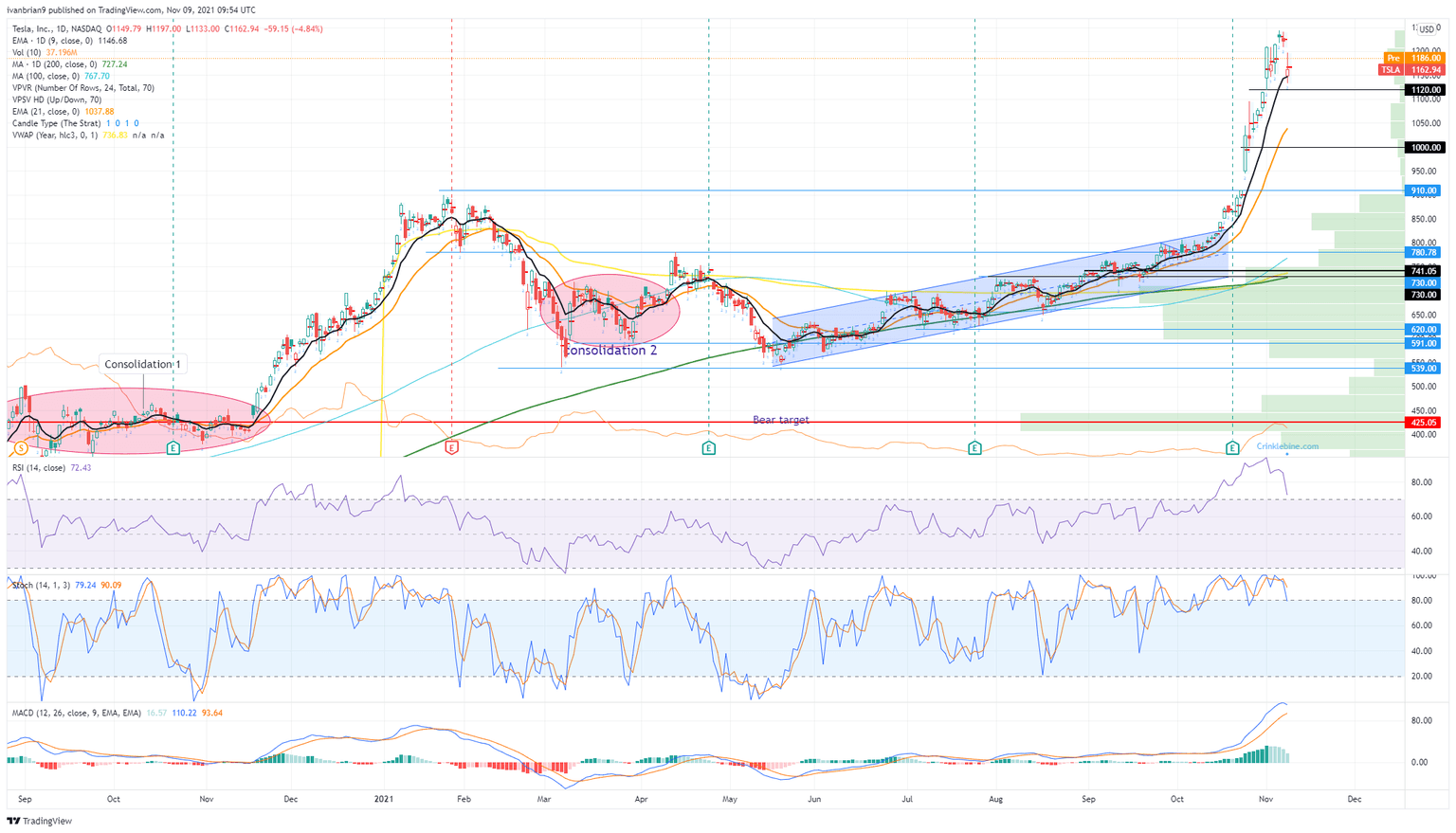1456x833 pixels.
Task: Click the blue 780.78 price level label
Action: (x=1425, y=253)
